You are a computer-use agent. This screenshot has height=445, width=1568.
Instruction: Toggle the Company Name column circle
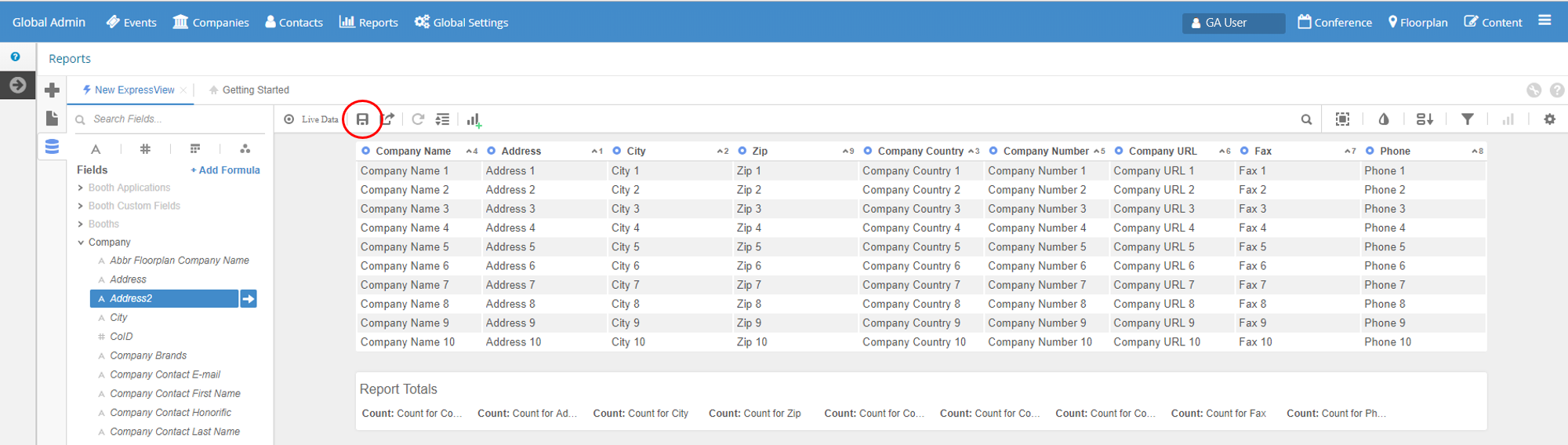[365, 151]
